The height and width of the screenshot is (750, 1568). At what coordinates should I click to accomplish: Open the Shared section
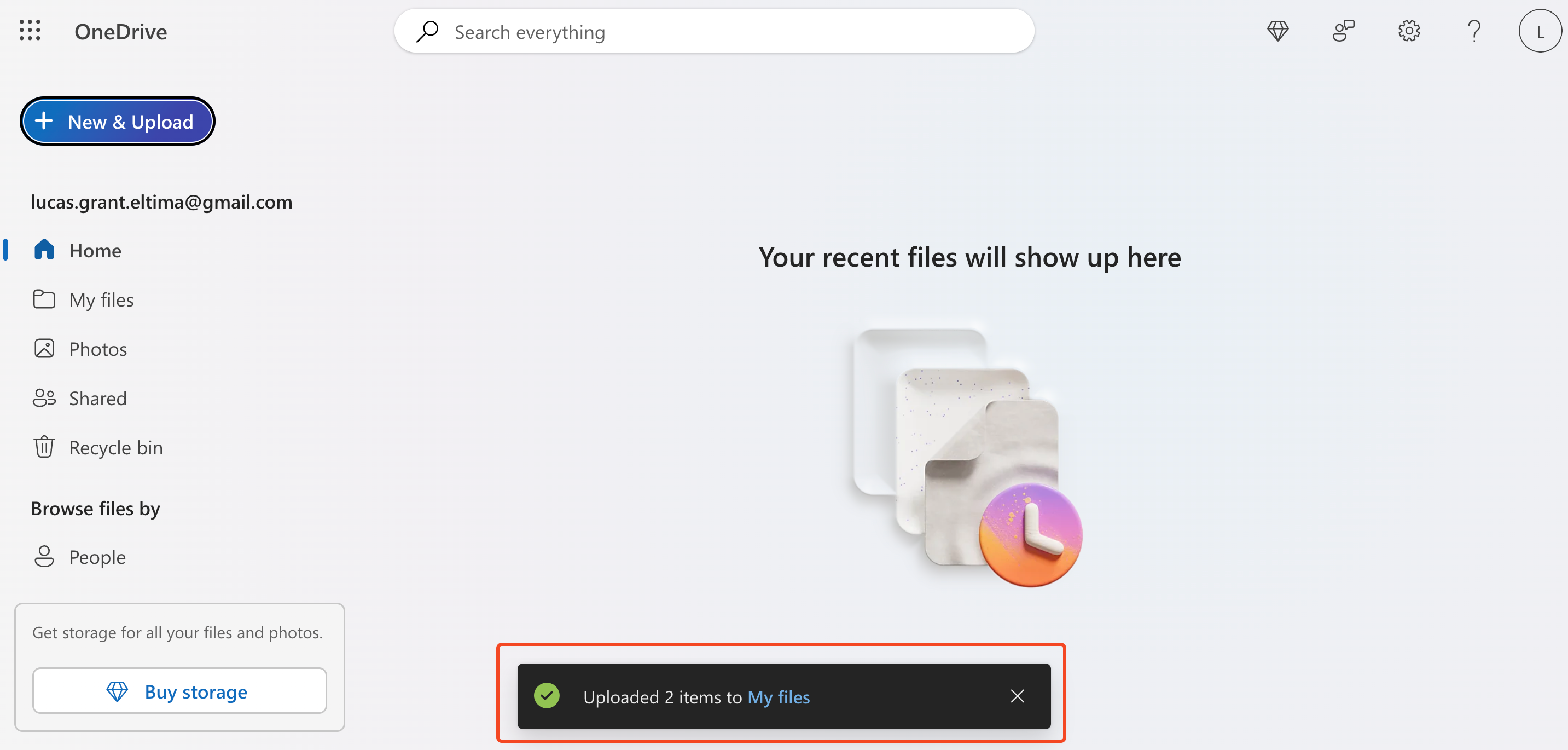[x=97, y=397]
